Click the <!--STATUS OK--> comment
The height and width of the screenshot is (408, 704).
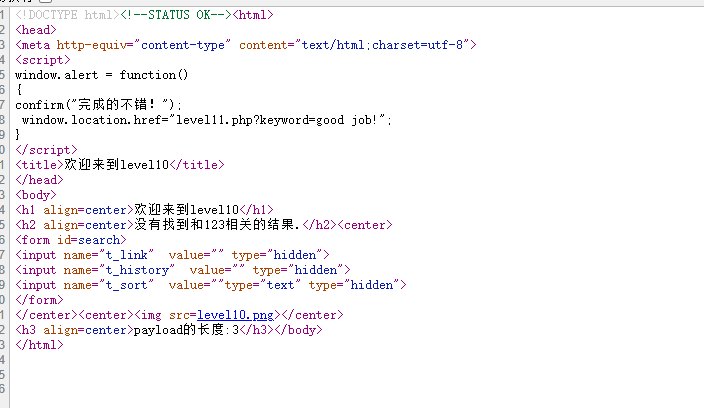[x=176, y=15]
